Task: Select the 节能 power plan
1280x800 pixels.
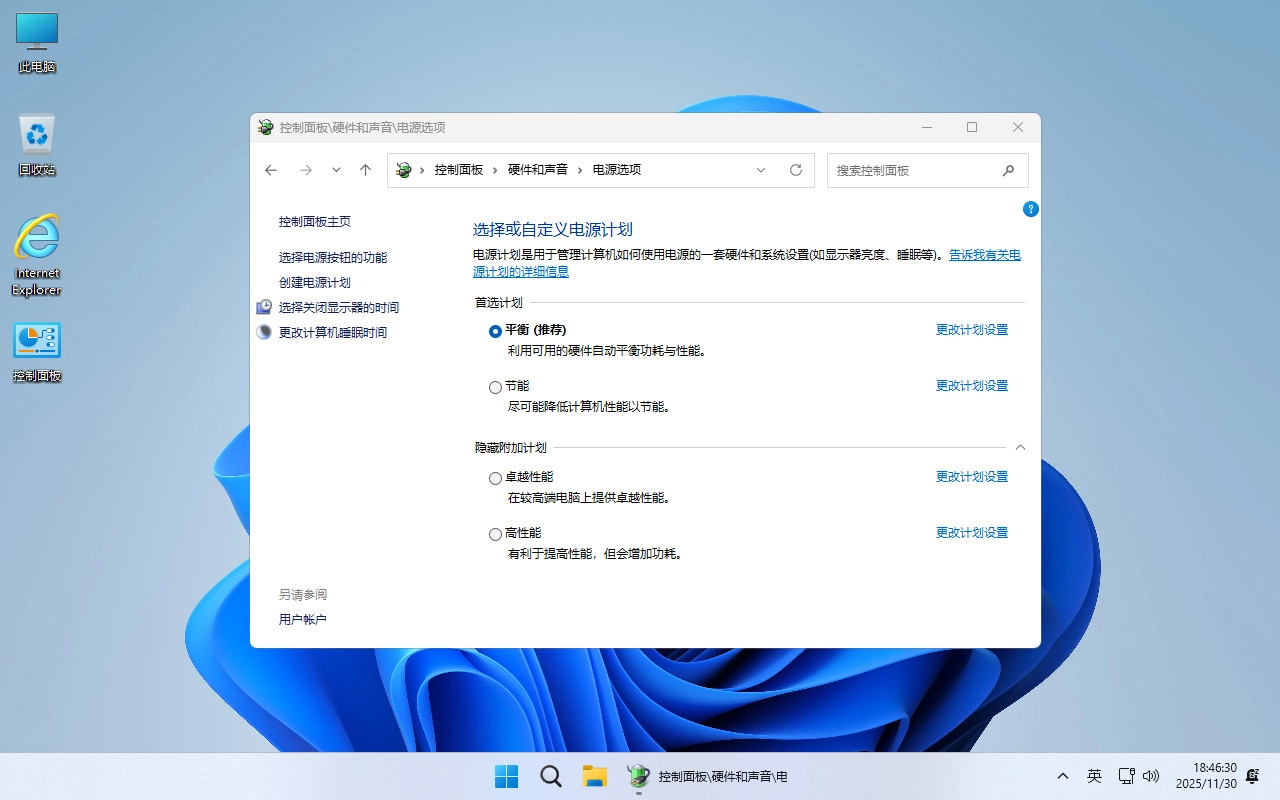Action: coord(495,386)
